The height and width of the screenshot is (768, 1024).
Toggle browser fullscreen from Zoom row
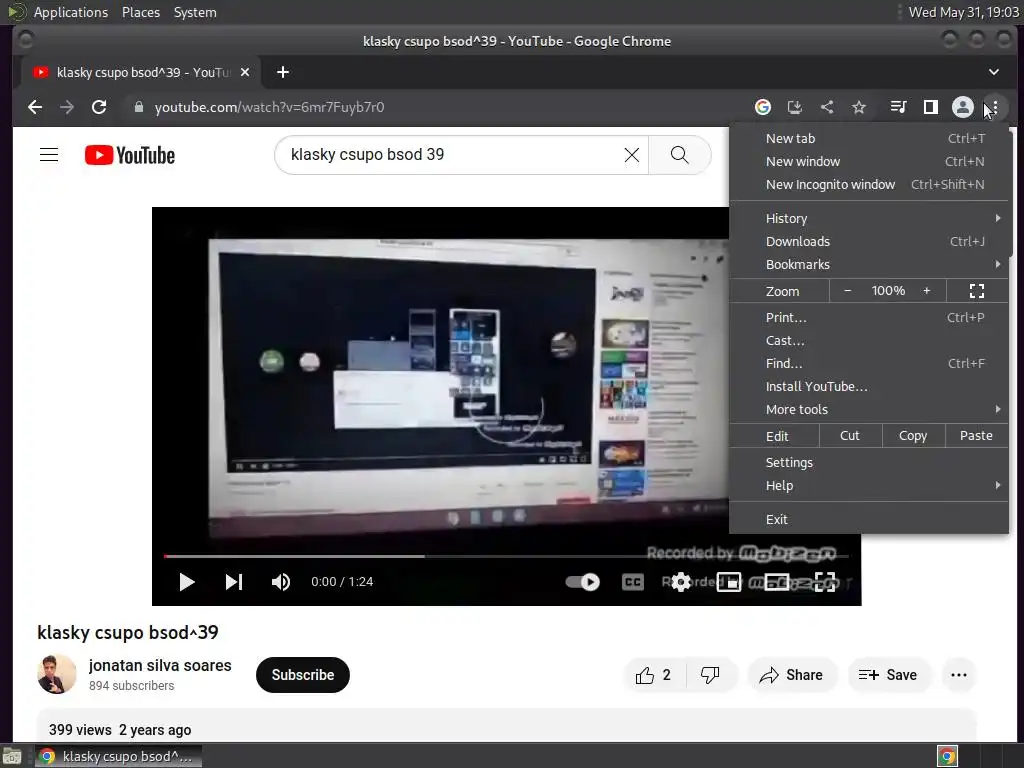tap(976, 291)
